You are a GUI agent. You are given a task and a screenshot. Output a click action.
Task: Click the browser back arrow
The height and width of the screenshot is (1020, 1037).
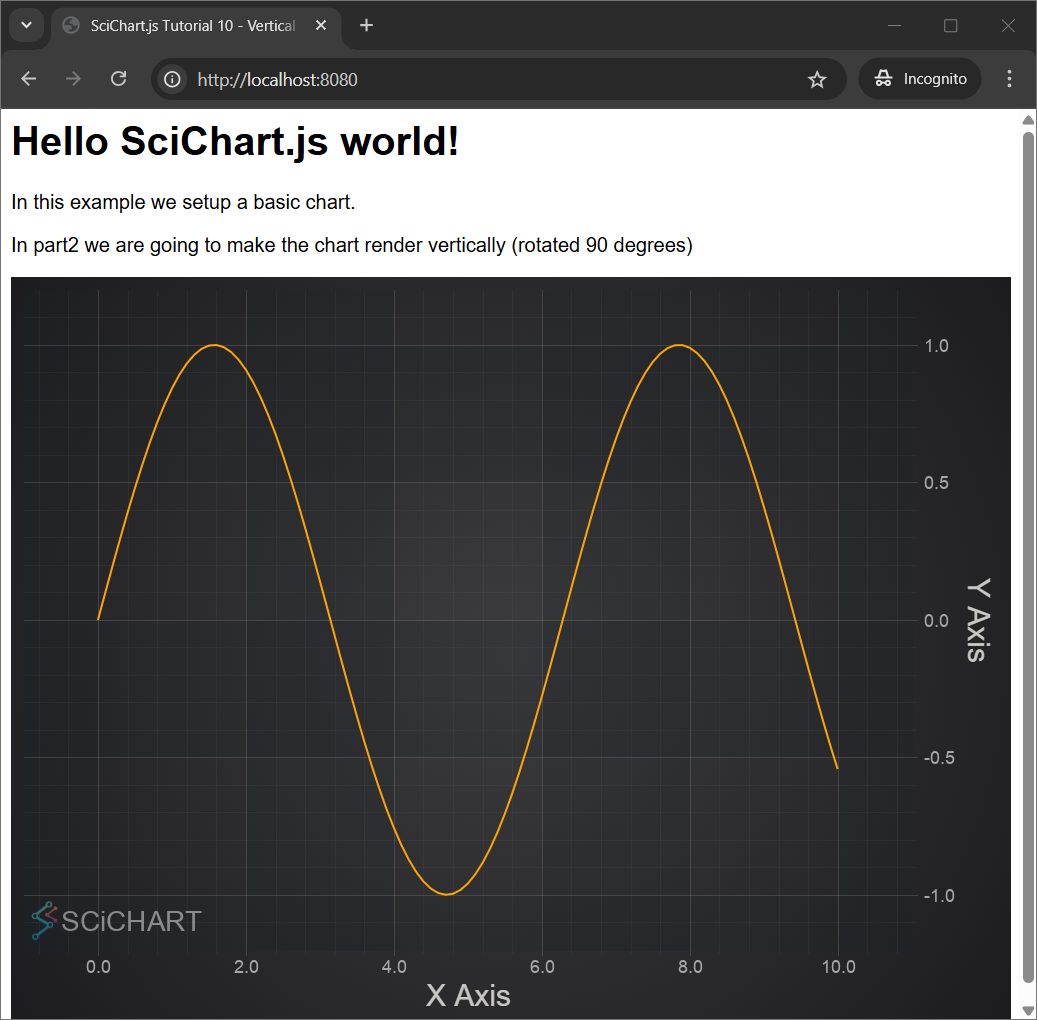[x=28, y=79]
